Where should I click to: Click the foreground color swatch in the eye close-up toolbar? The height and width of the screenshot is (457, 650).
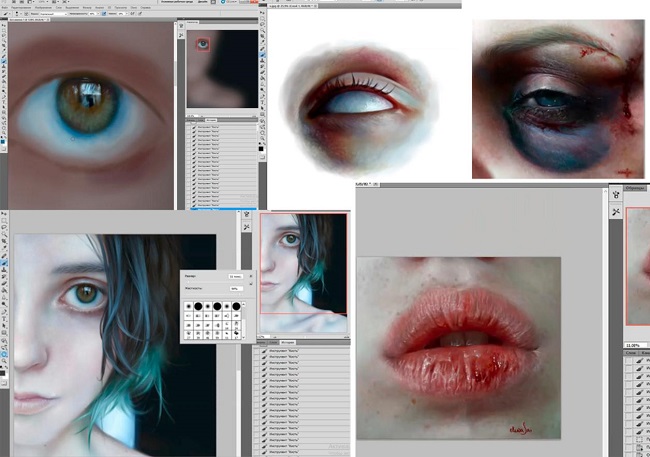click(2, 142)
